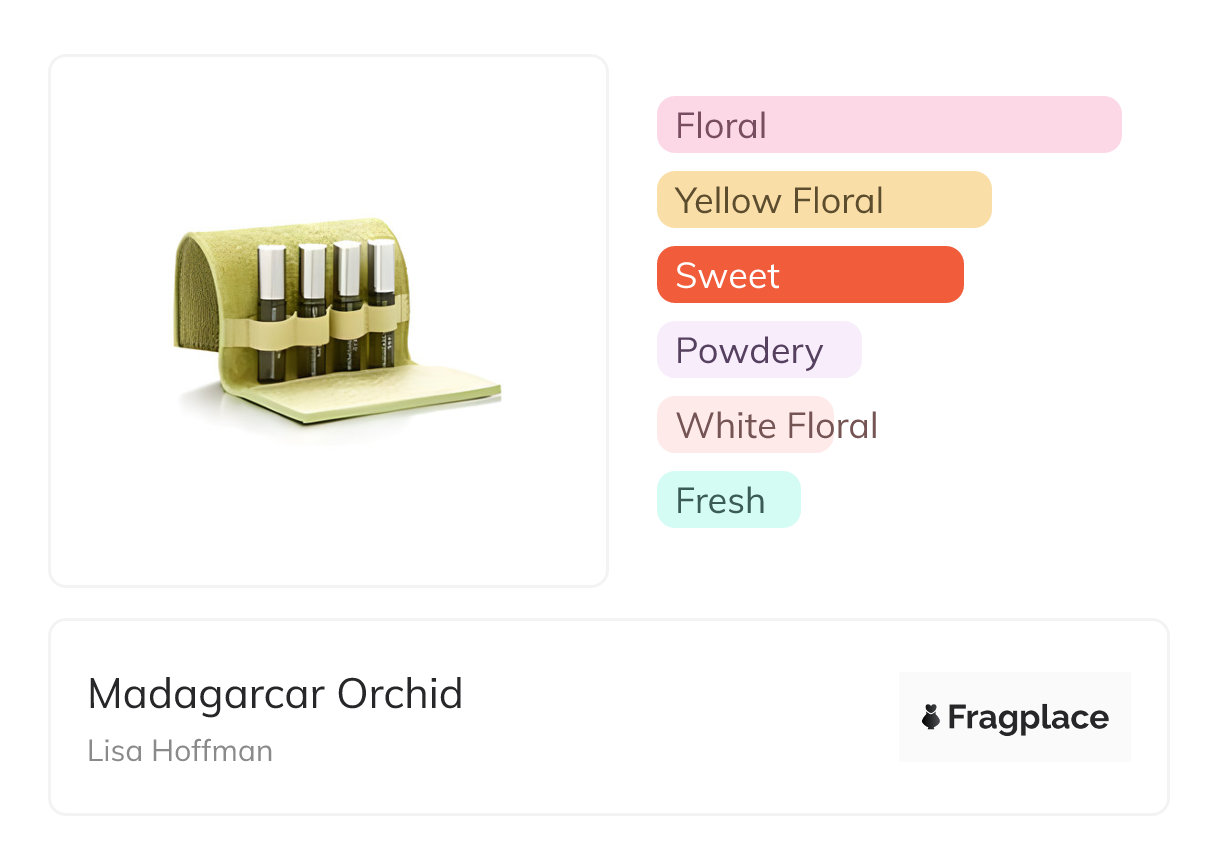The image size is (1218, 864).
Task: Choose the Powdery accord bar
Action: (x=758, y=350)
